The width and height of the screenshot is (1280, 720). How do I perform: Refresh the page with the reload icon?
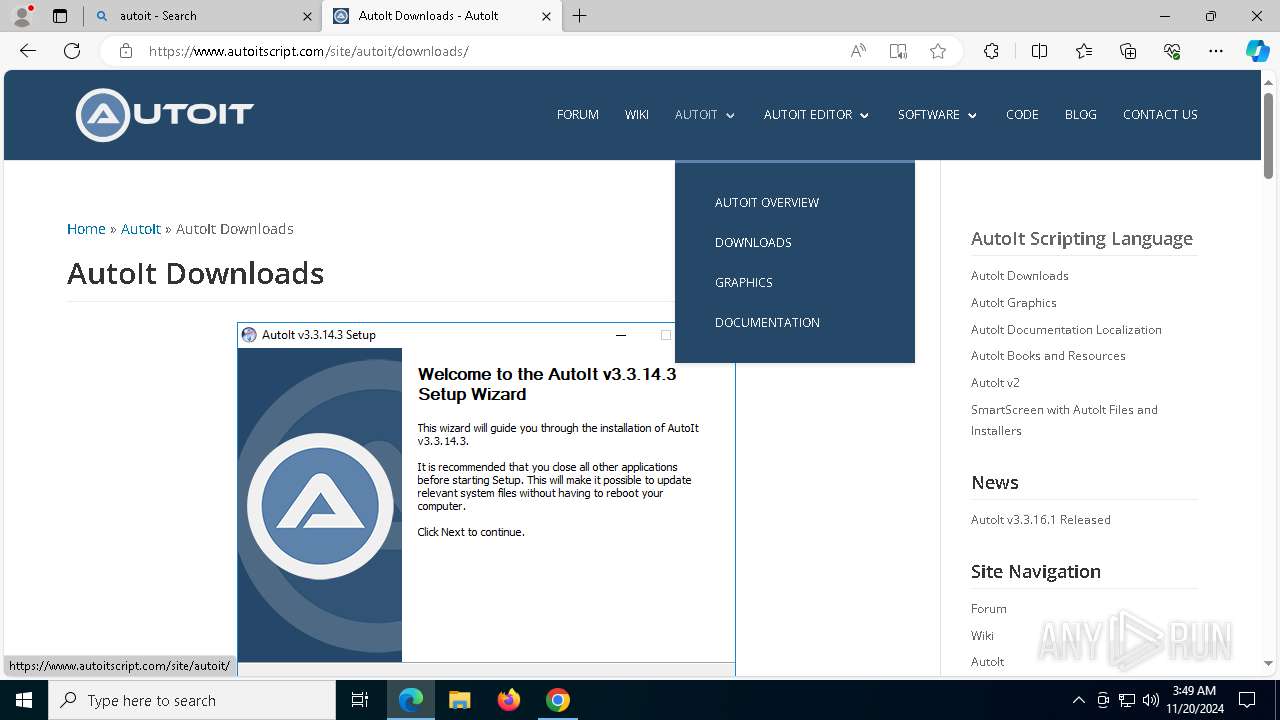72,51
